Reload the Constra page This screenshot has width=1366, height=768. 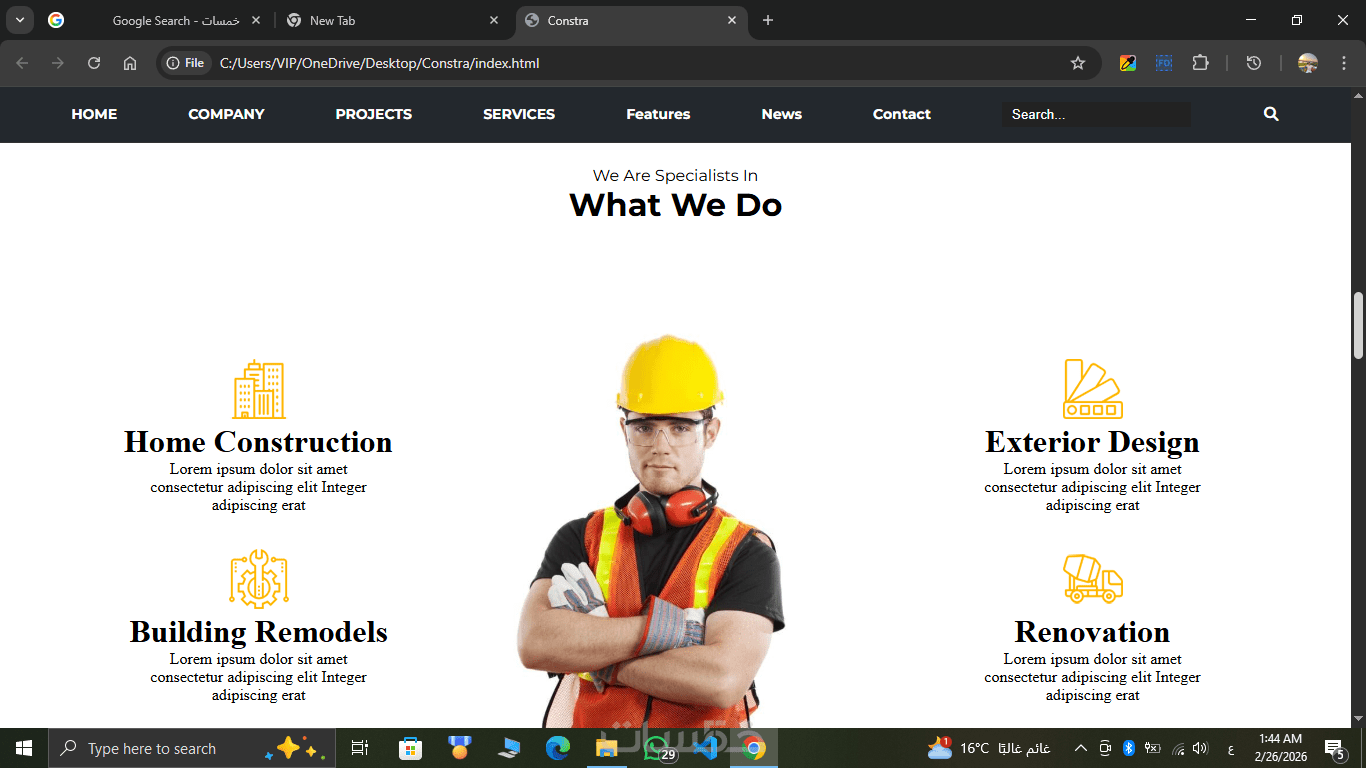pyautogui.click(x=94, y=63)
